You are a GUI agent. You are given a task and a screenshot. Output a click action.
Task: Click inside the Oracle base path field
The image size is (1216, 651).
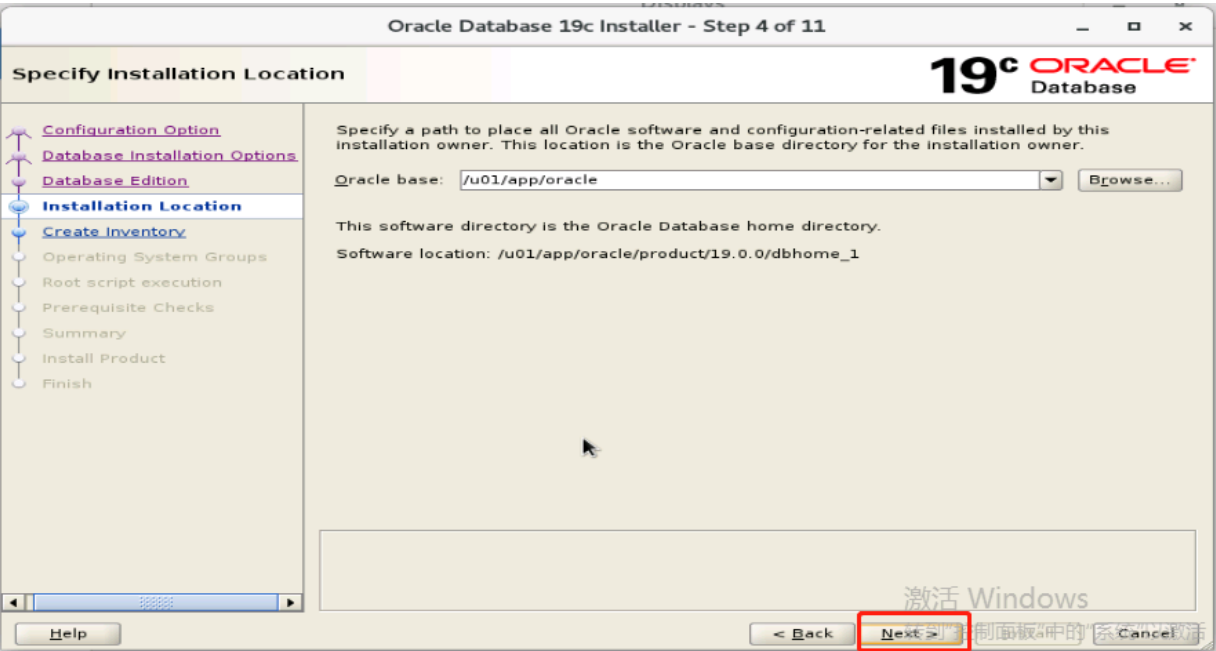(x=749, y=180)
